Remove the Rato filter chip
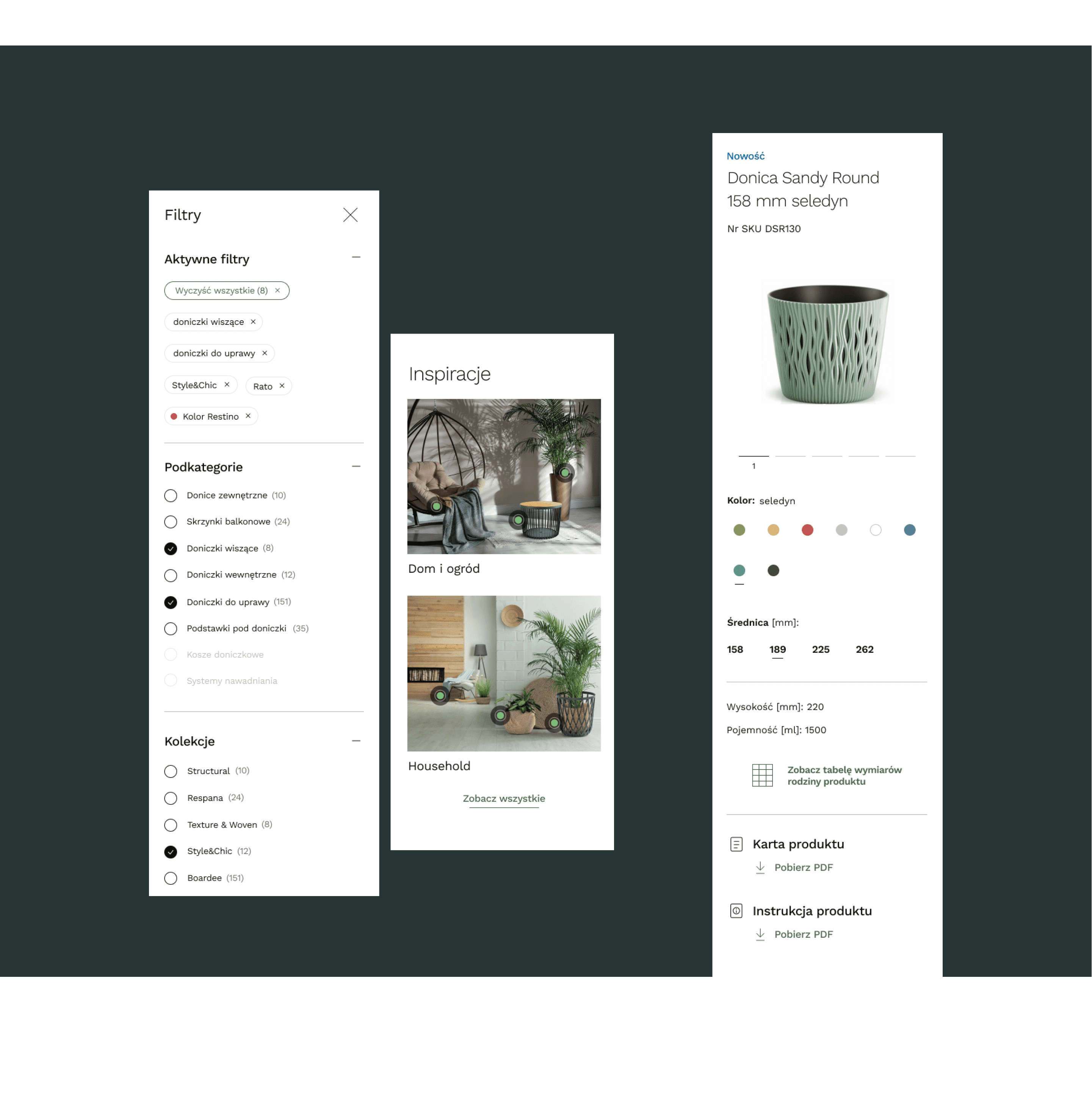This screenshot has width=1092, height=1097. click(x=282, y=386)
